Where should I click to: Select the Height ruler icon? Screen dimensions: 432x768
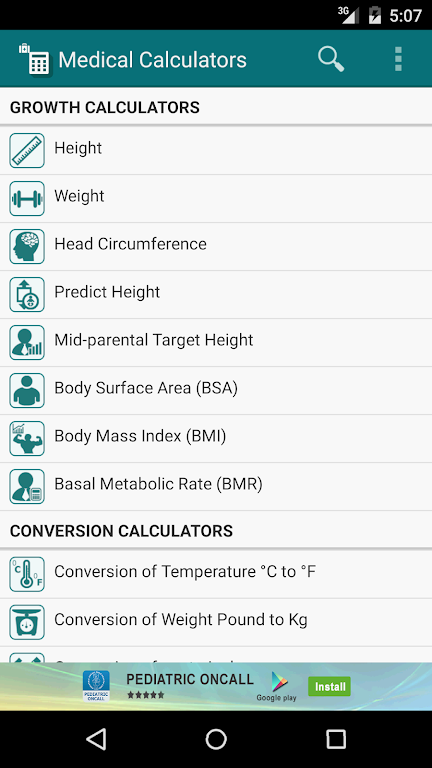tap(27, 150)
